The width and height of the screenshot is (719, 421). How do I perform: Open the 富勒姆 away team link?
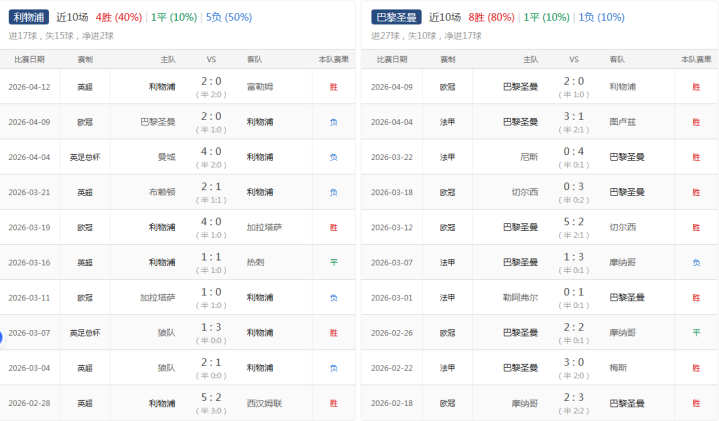260,87
